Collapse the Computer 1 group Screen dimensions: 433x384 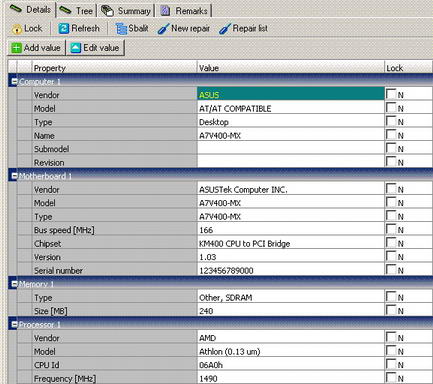coord(14,81)
